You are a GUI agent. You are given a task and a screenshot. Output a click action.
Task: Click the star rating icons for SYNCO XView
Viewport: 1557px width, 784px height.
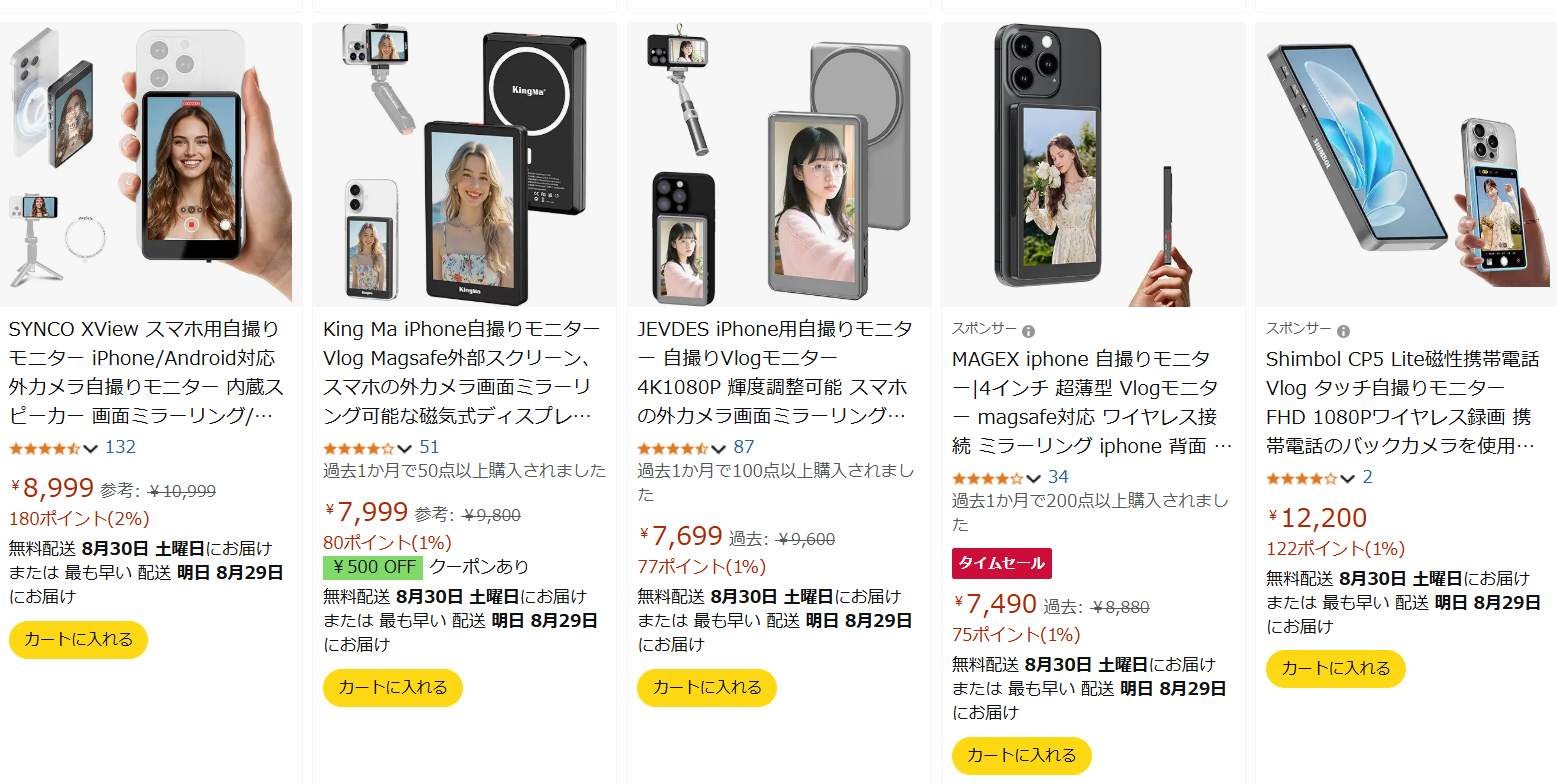tap(45, 448)
